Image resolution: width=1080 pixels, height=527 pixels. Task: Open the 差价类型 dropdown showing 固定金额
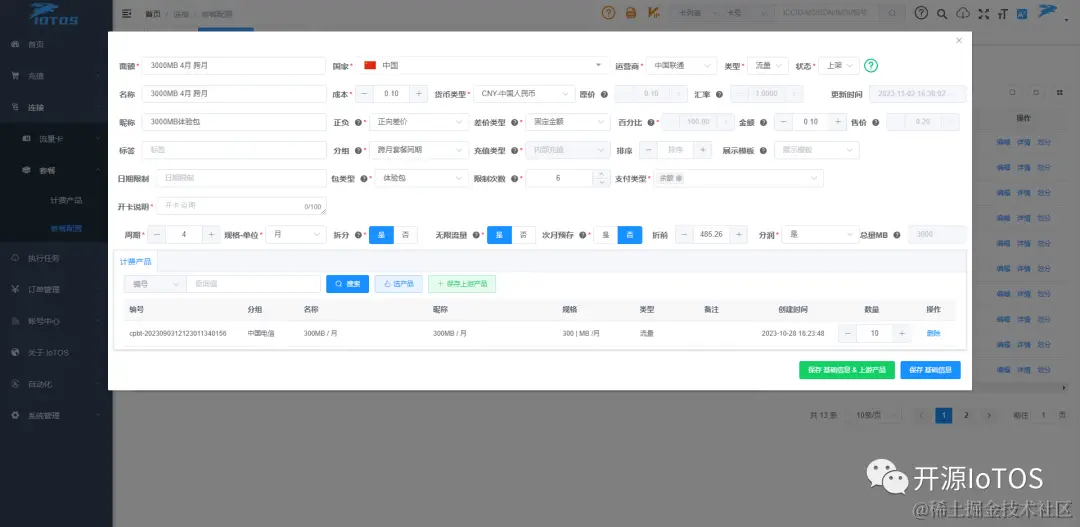pos(568,122)
